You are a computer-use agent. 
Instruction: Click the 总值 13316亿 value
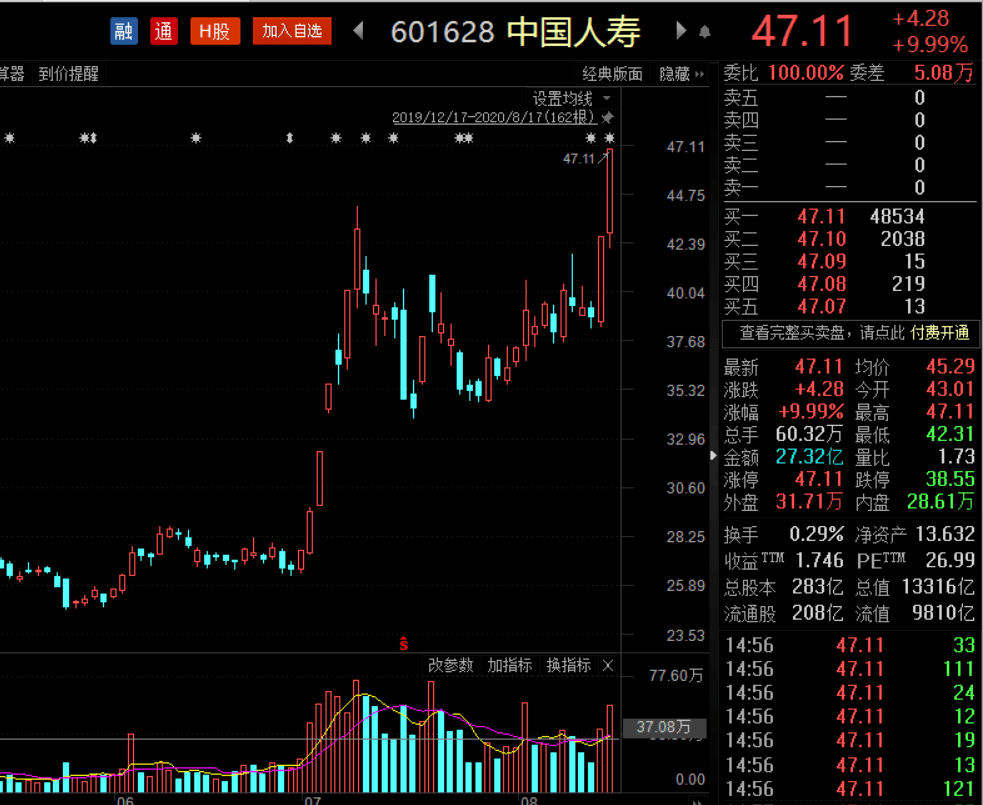click(938, 587)
